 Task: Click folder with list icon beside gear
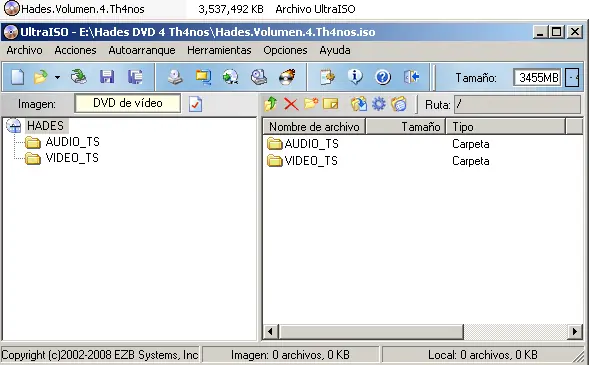coord(399,104)
